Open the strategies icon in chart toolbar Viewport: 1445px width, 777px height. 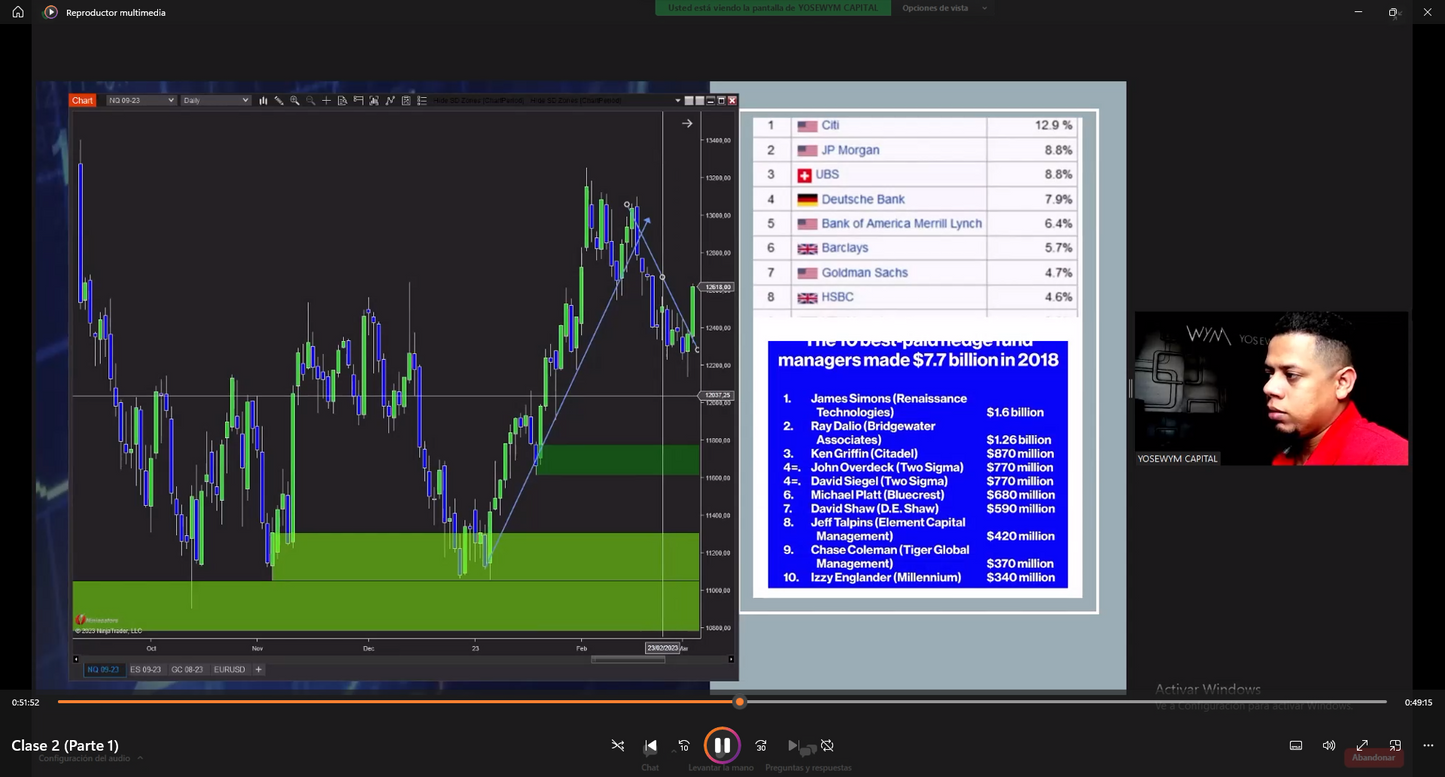pos(390,100)
